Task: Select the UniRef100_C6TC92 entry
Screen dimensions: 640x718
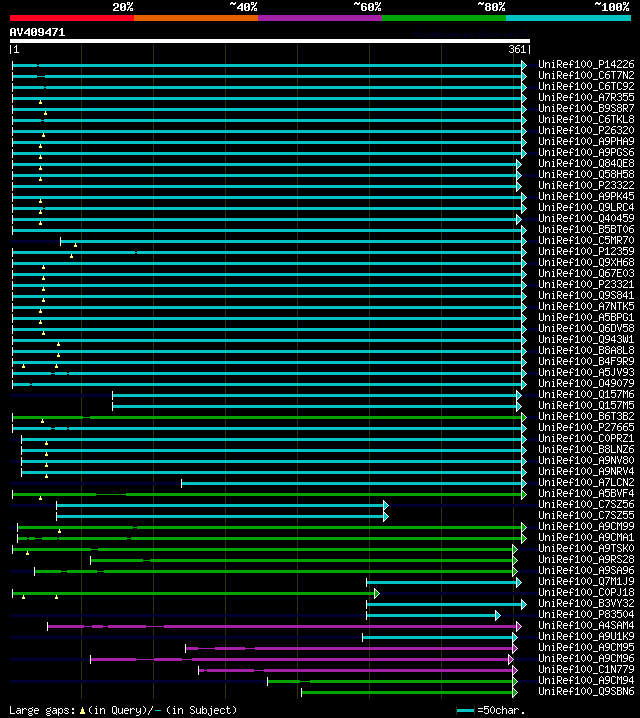Action: tap(586, 86)
